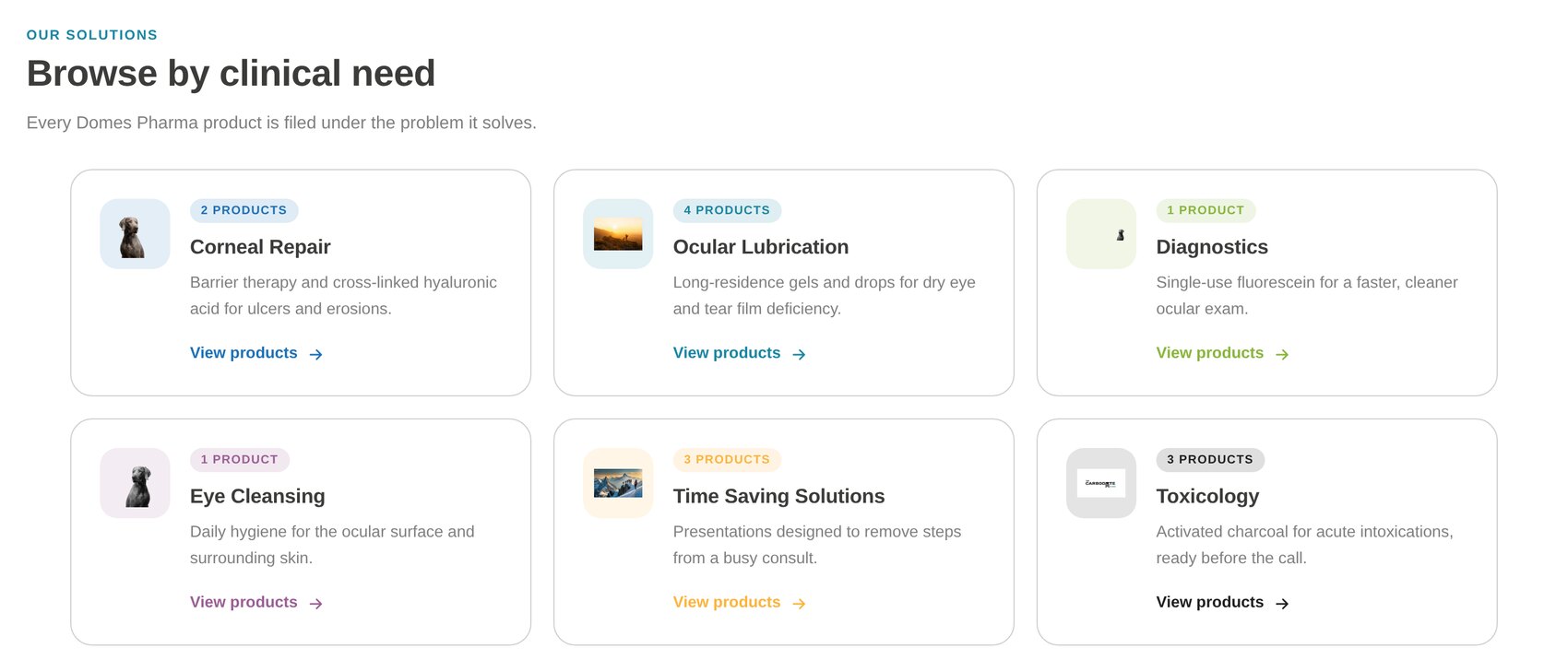Select the Diagnostics card title
Screen dimensions: 1568x672
click(x=1212, y=247)
